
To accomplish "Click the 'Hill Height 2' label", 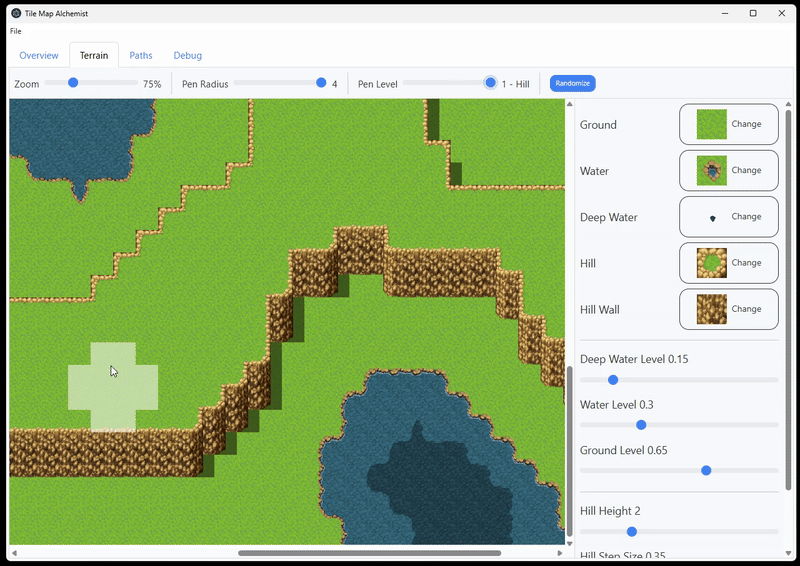I will point(610,511).
